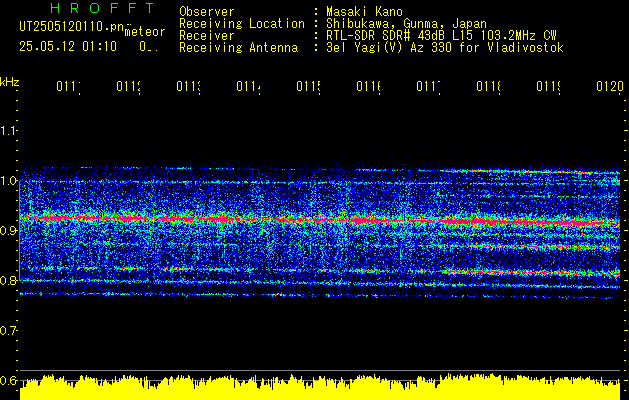Click the 0114 time marker
Screen dimensions: 629x400
tap(248, 86)
